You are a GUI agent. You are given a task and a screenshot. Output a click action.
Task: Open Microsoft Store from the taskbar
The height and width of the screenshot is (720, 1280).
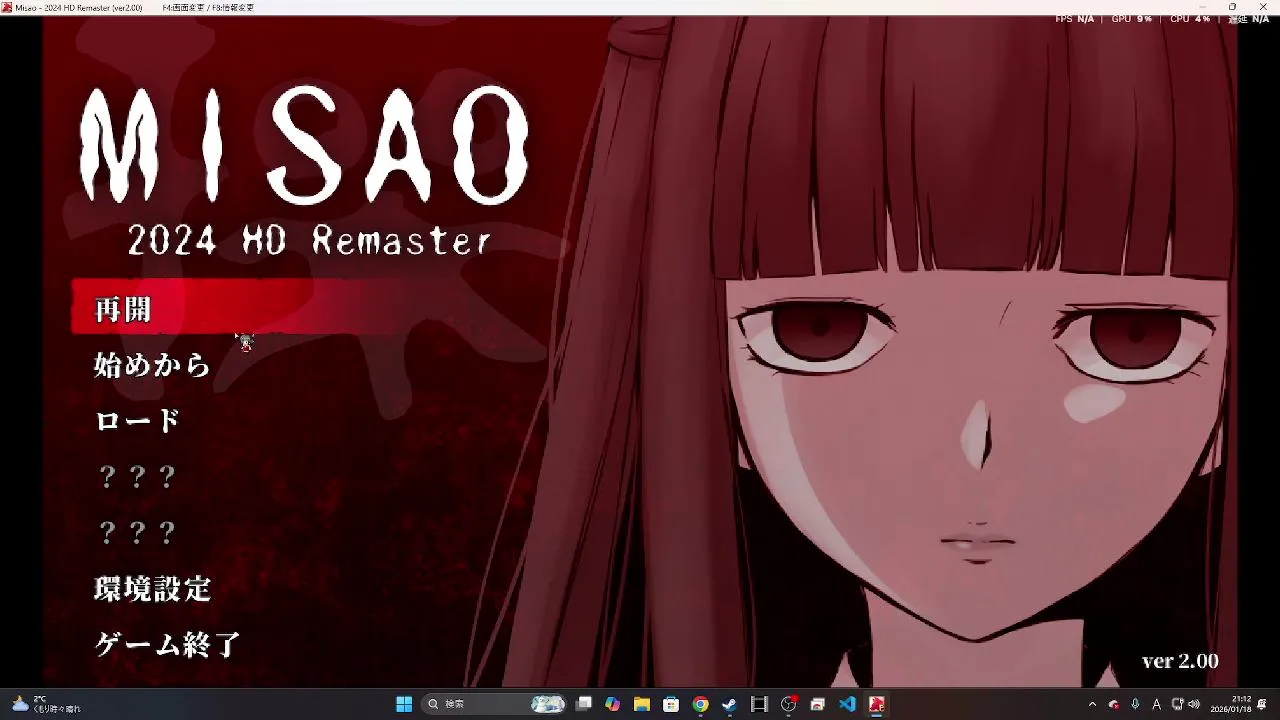pyautogui.click(x=671, y=704)
